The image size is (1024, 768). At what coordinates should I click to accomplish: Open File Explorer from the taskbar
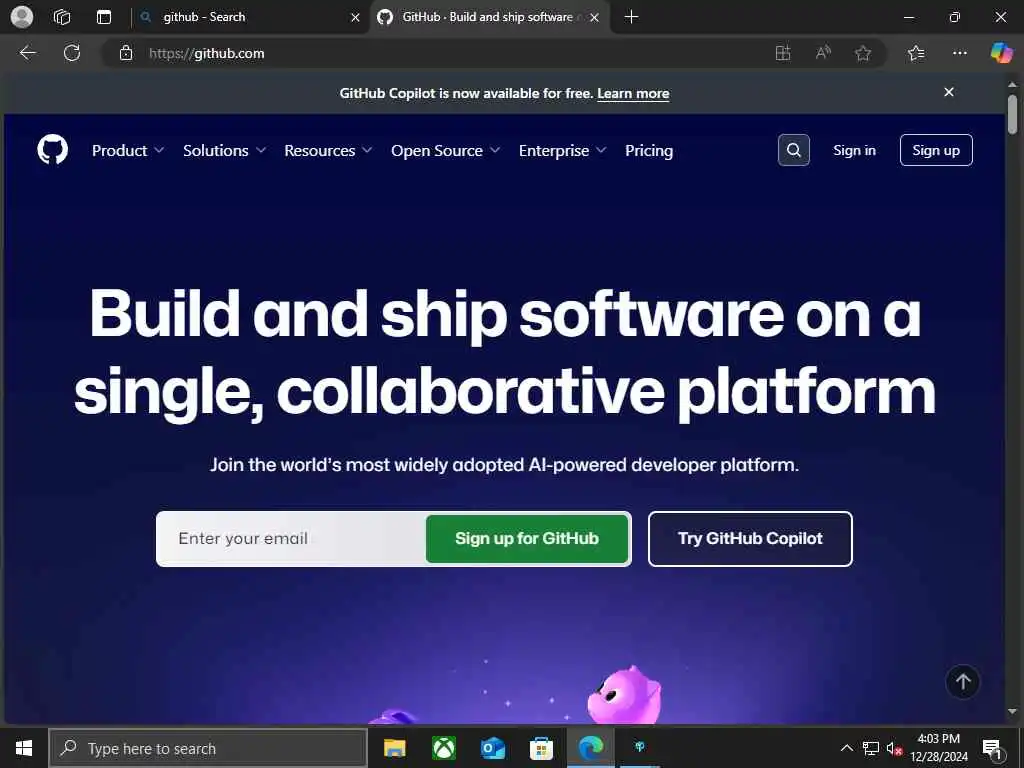click(x=394, y=748)
